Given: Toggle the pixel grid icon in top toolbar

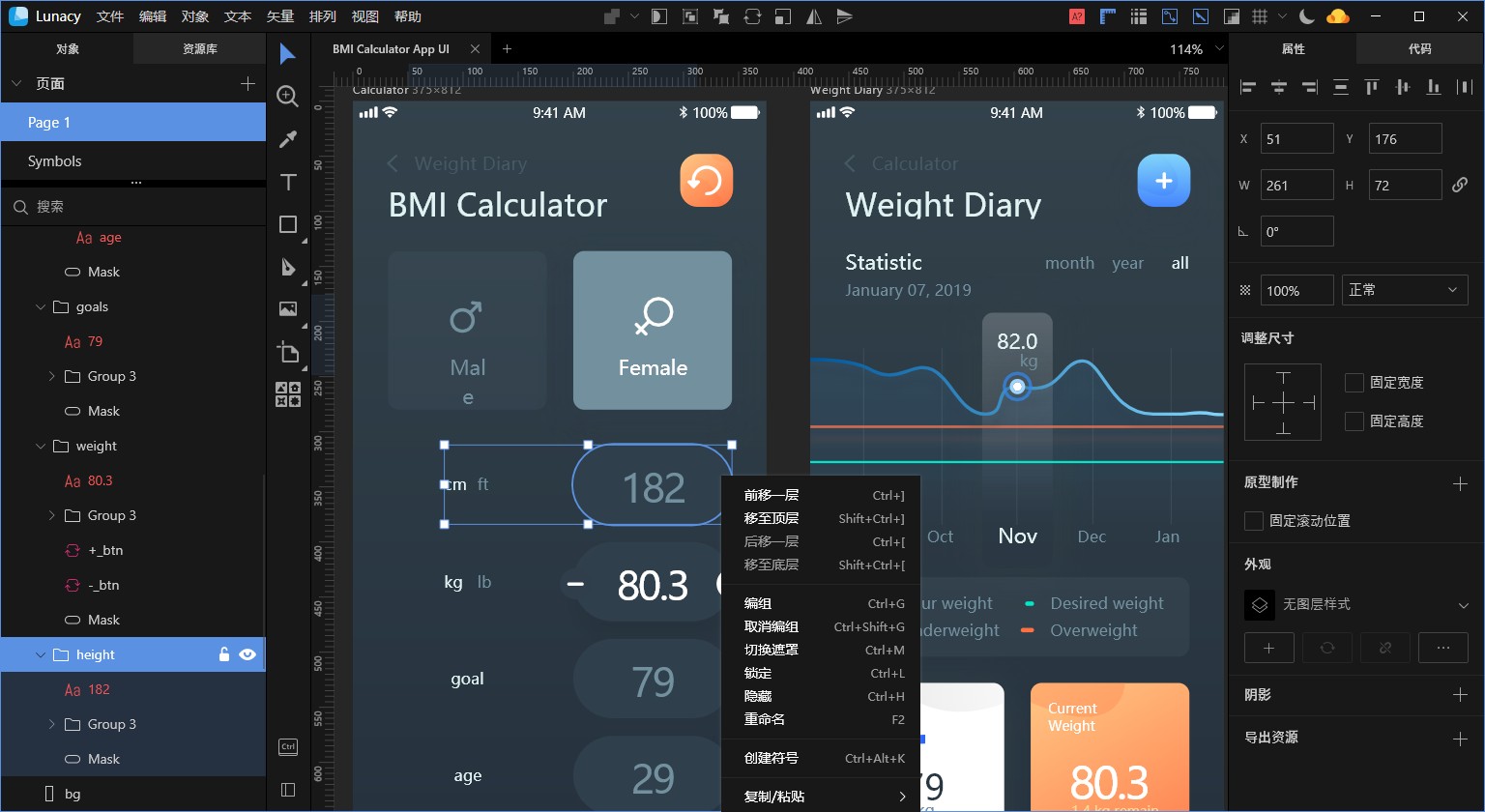Looking at the screenshot, I should [1260, 16].
